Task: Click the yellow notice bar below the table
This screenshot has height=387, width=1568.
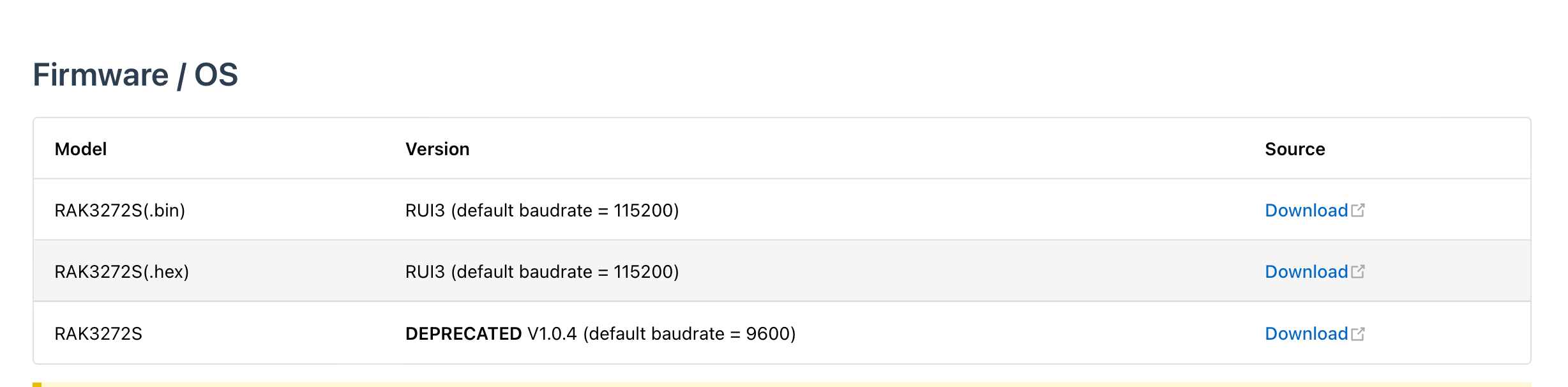Action: (781, 384)
